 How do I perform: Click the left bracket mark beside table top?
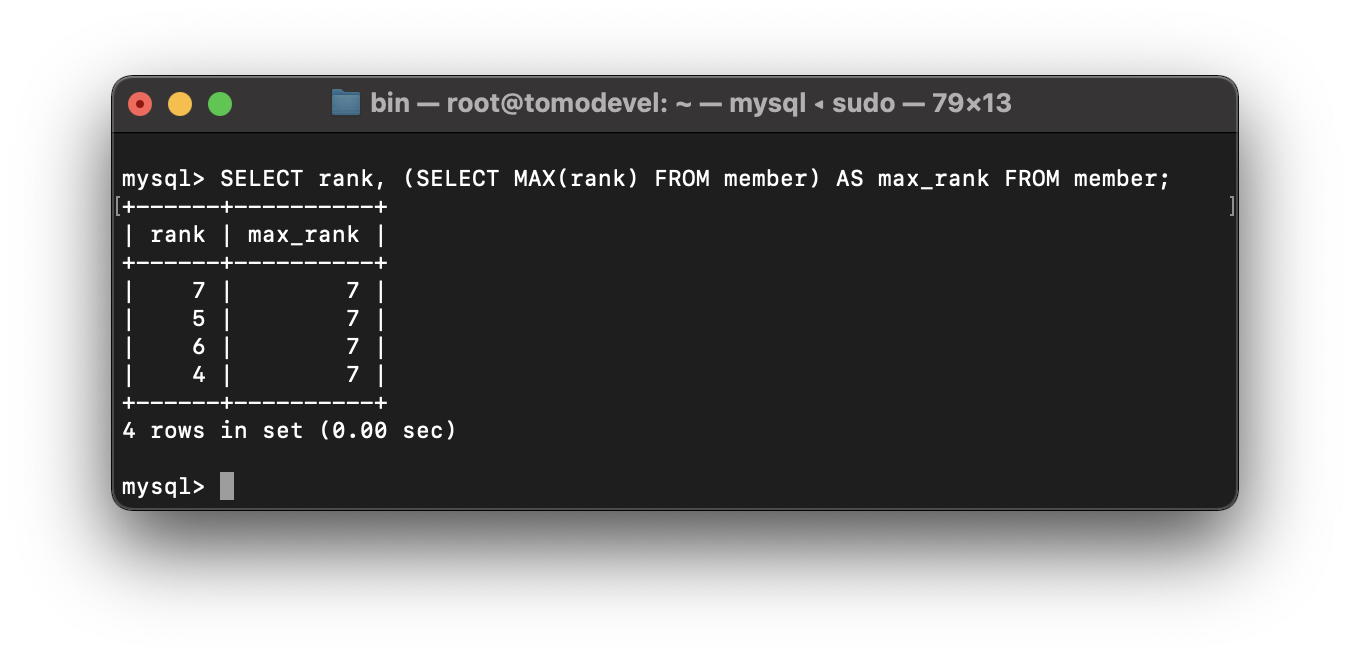pos(118,206)
